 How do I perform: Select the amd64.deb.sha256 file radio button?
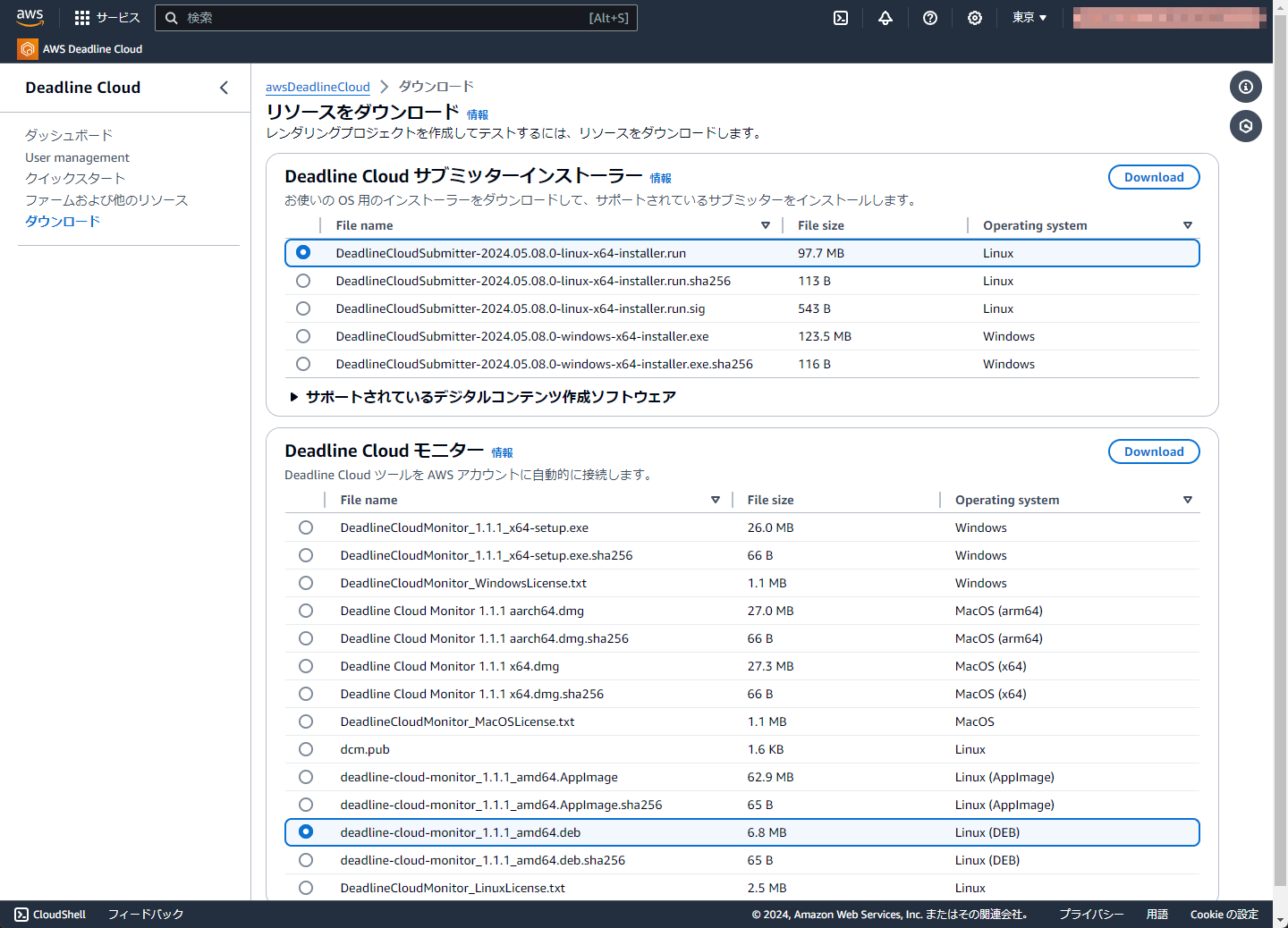coord(306,860)
